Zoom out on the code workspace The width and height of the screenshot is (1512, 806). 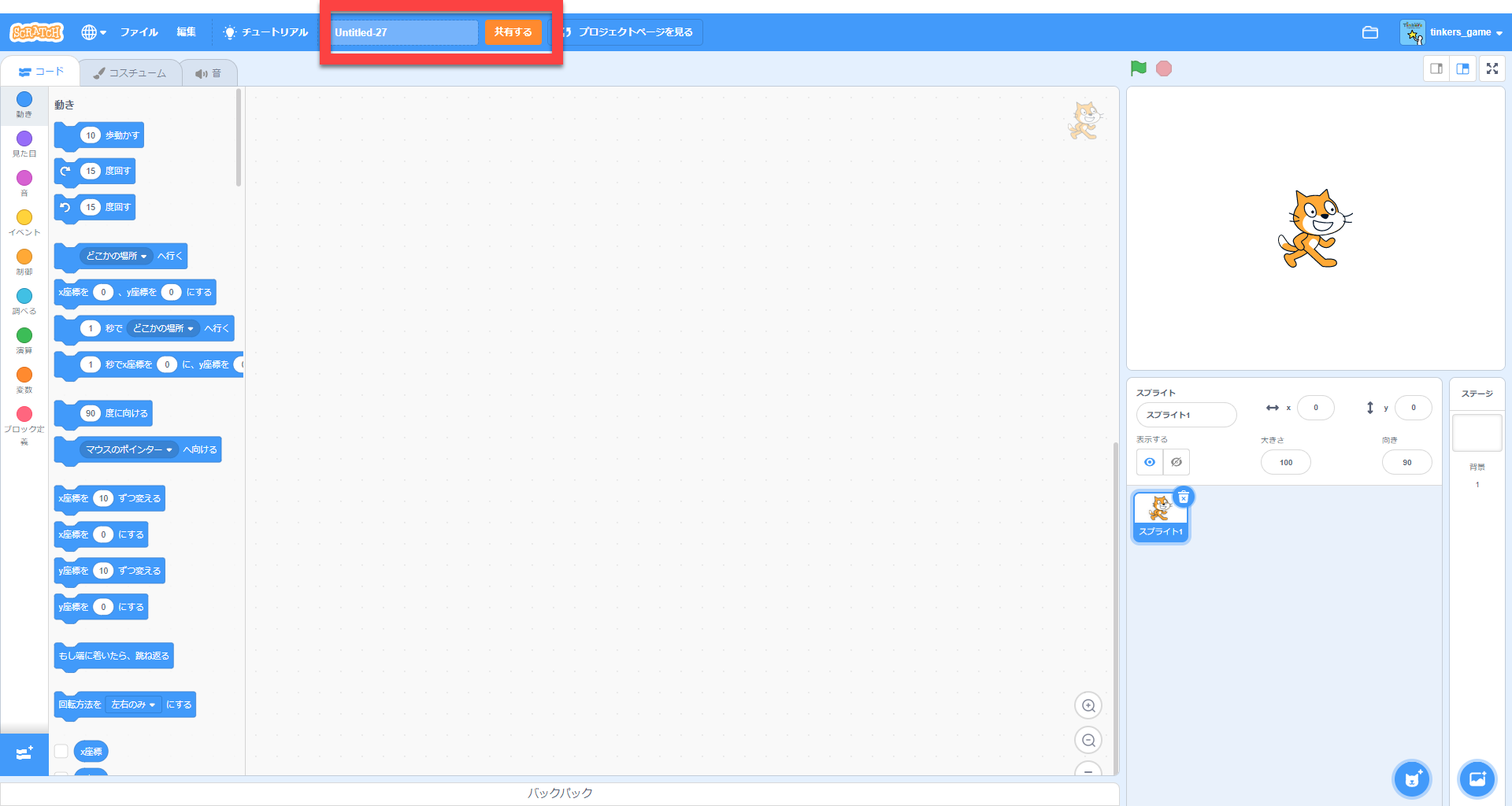pos(1088,741)
